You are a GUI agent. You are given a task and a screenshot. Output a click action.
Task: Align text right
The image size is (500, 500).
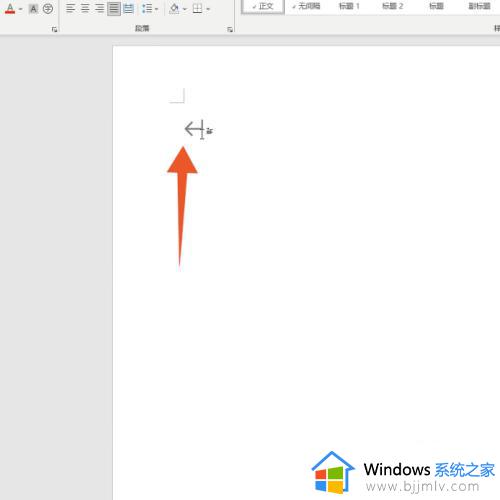pyautogui.click(x=100, y=8)
